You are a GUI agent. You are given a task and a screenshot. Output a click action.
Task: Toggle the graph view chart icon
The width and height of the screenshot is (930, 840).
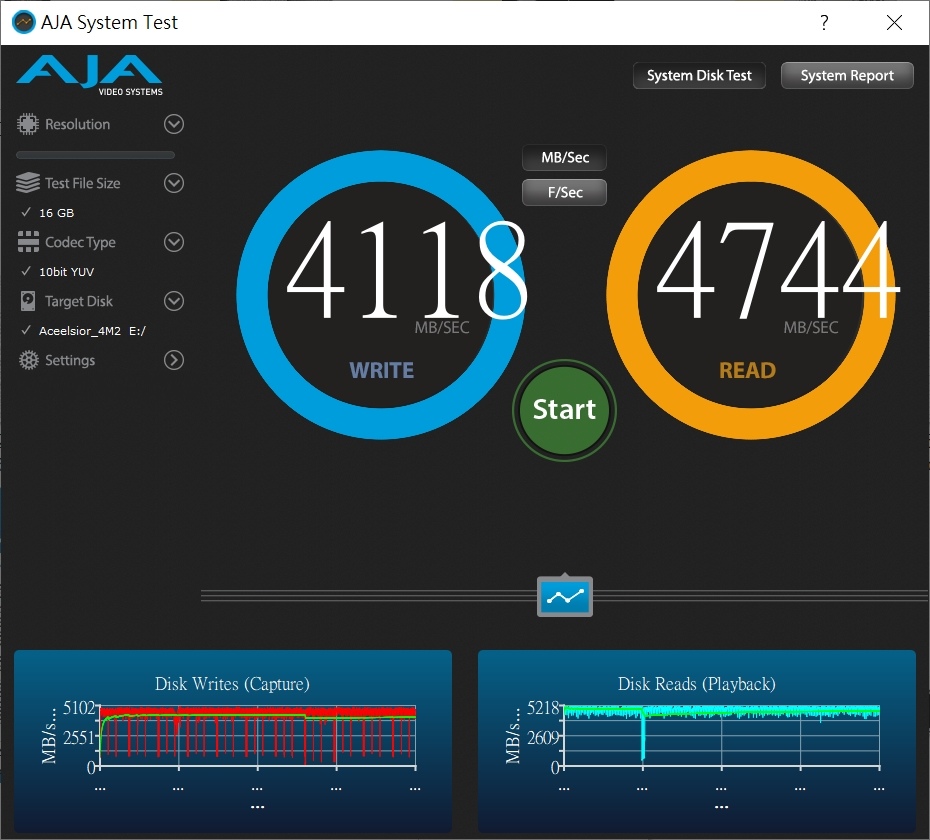(x=565, y=596)
